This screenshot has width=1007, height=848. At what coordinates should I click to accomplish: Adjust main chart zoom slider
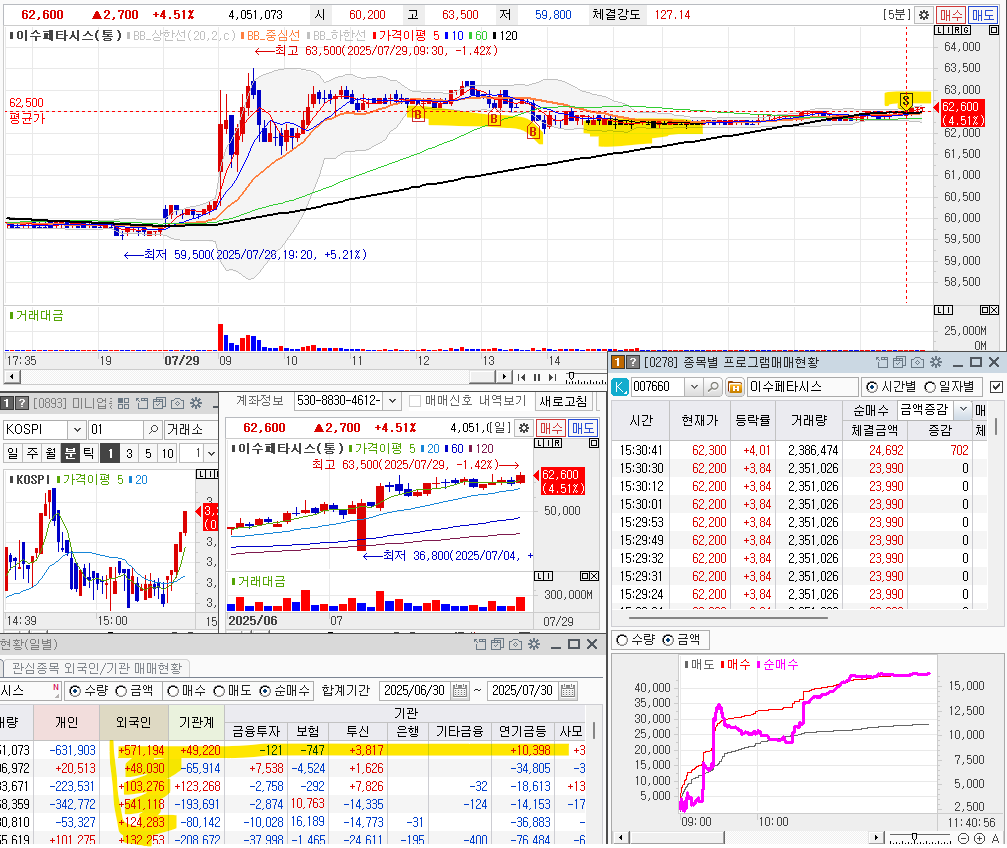coord(571,377)
